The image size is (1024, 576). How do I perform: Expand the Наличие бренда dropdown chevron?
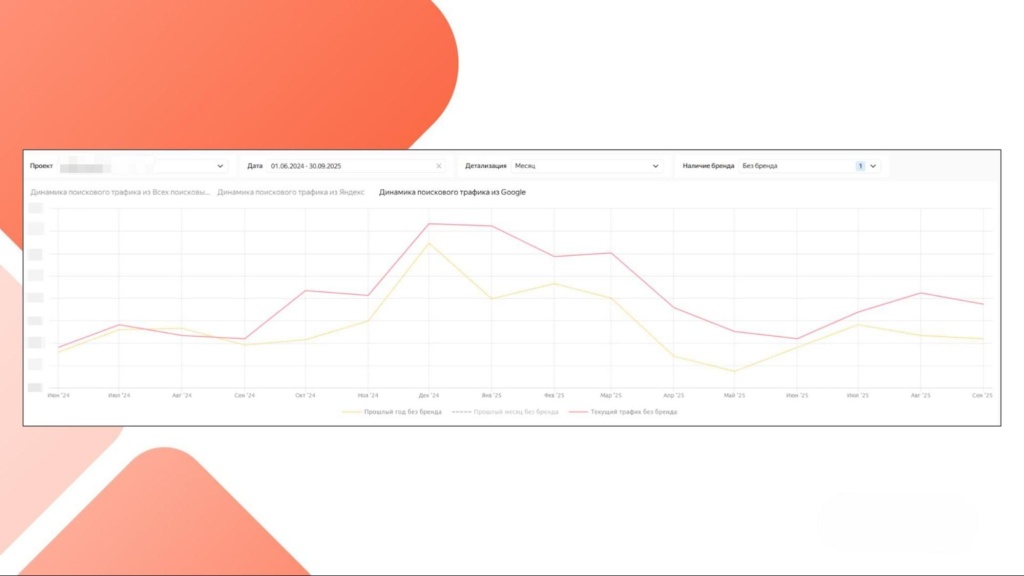(x=873, y=166)
